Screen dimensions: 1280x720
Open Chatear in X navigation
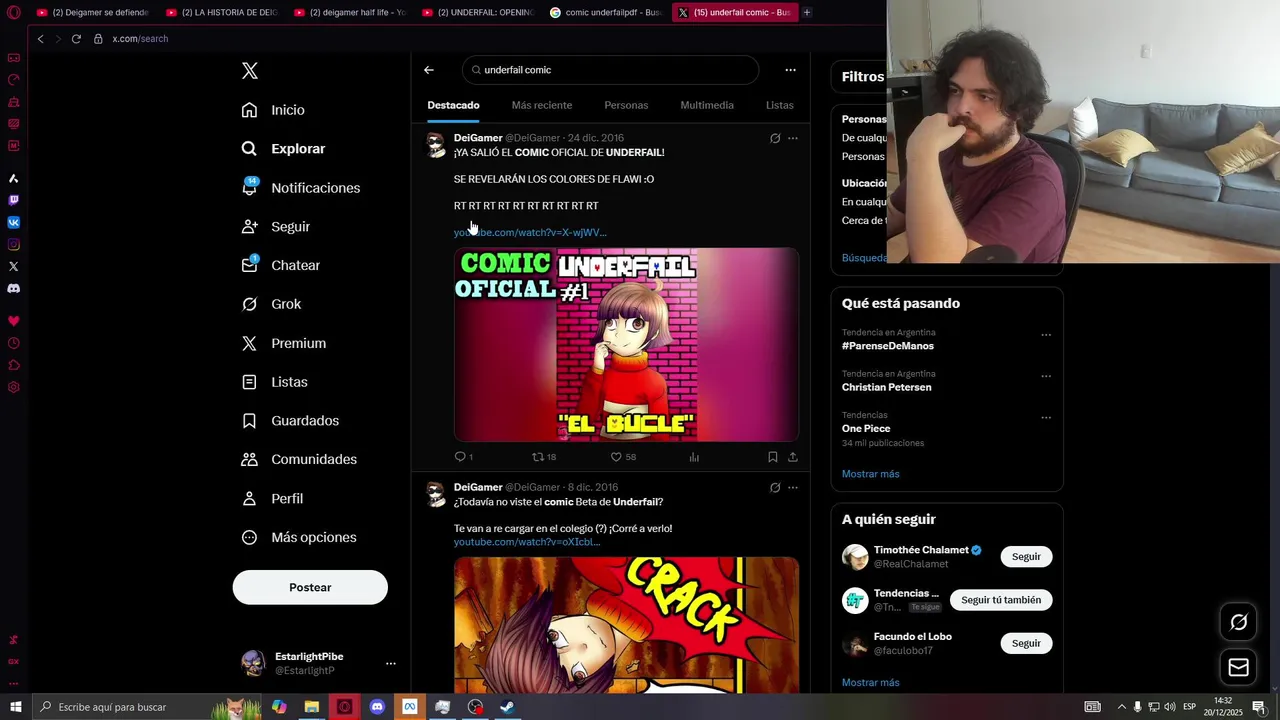(281, 265)
